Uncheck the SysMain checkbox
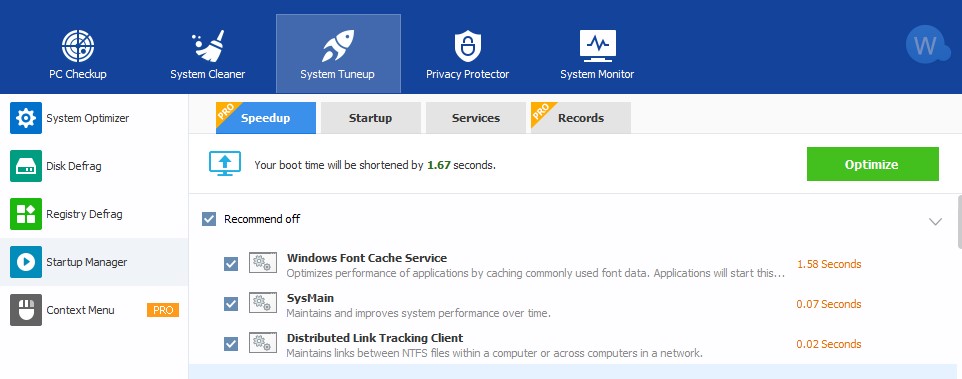 point(231,304)
